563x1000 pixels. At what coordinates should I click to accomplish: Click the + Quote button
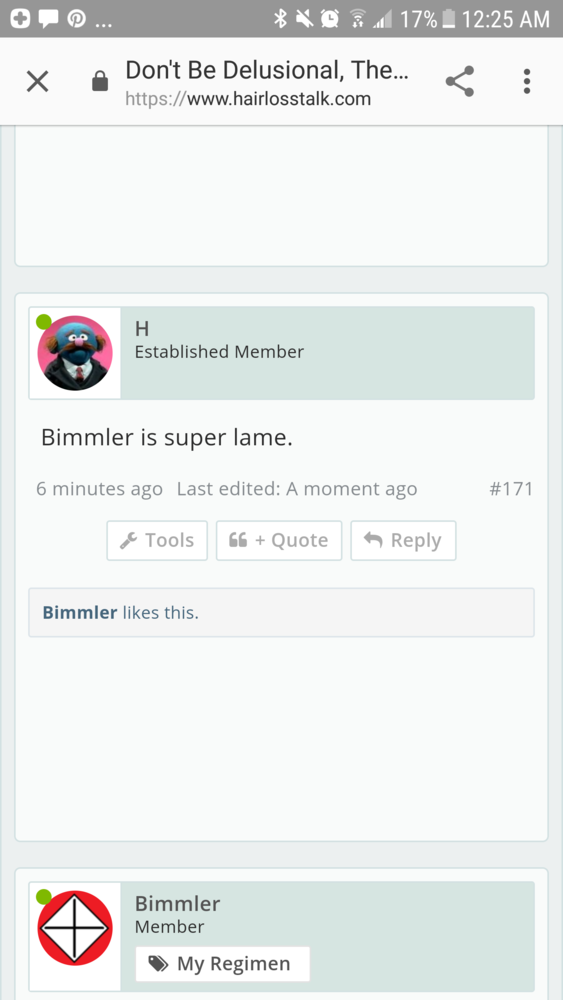click(x=279, y=540)
